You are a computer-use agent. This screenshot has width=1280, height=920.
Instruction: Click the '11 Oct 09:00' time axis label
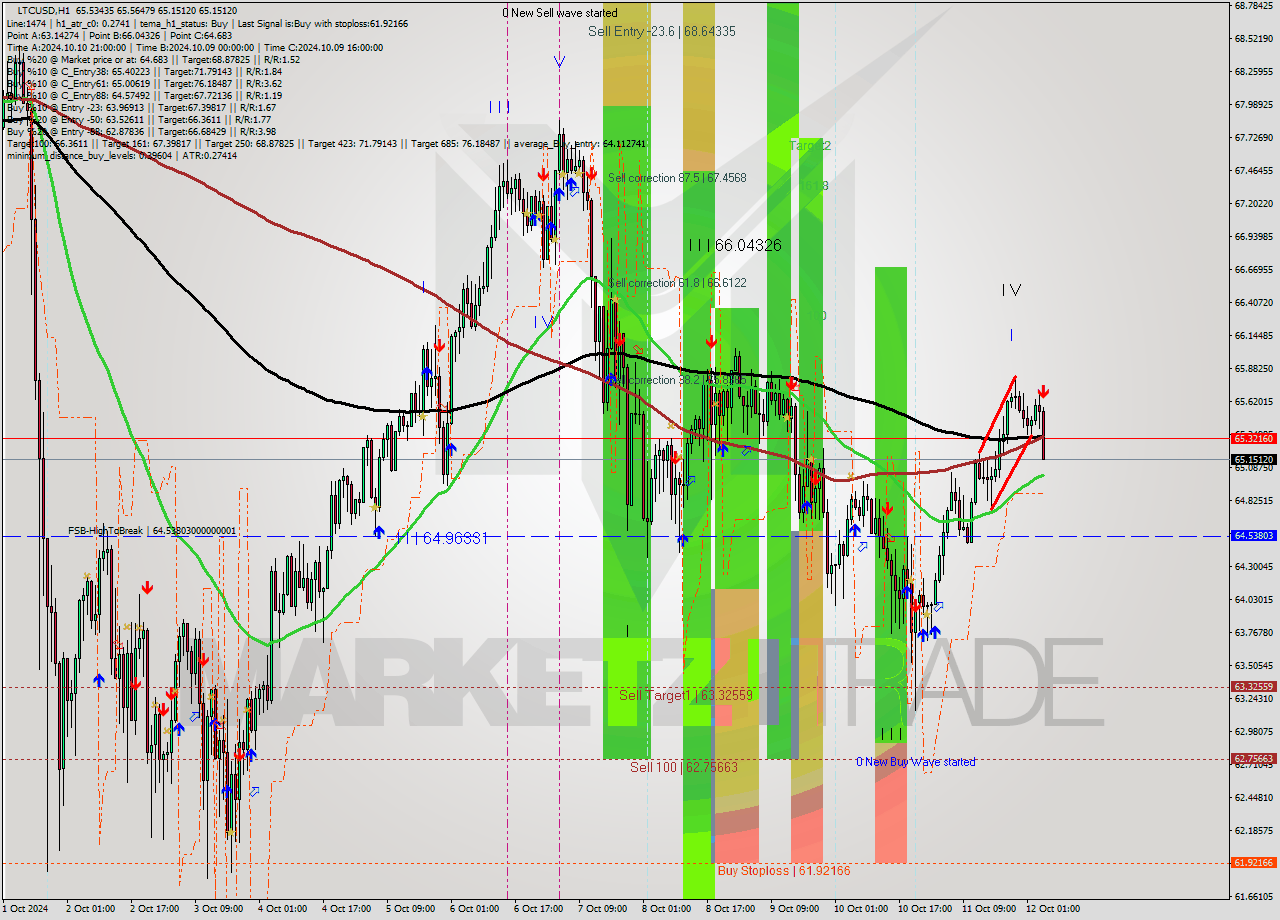(x=989, y=909)
